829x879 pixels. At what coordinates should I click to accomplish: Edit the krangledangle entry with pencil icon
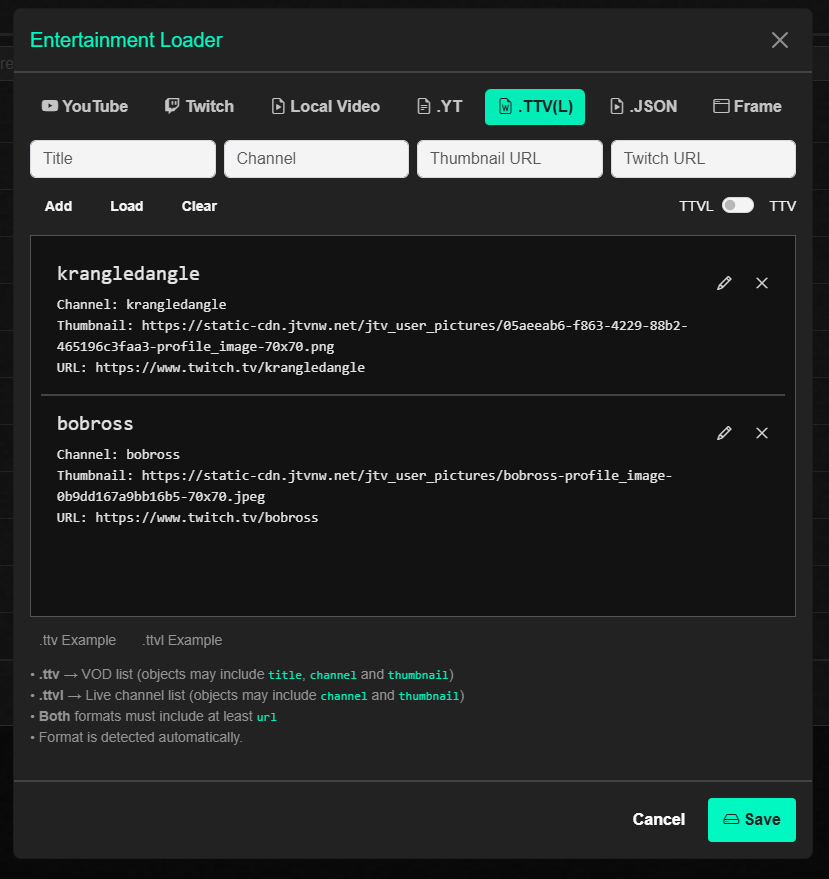pos(724,283)
